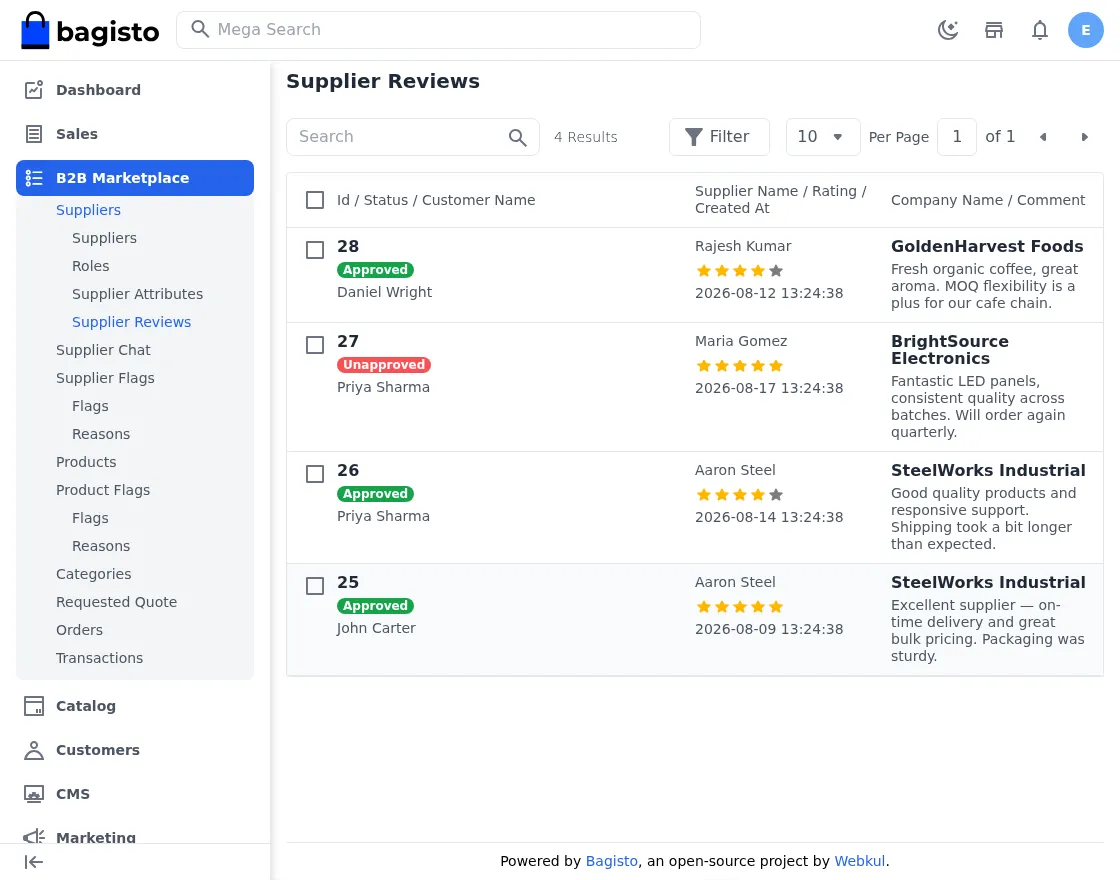Click the B2B Marketplace list icon
Image resolution: width=1120 pixels, height=880 pixels.
coord(34,178)
